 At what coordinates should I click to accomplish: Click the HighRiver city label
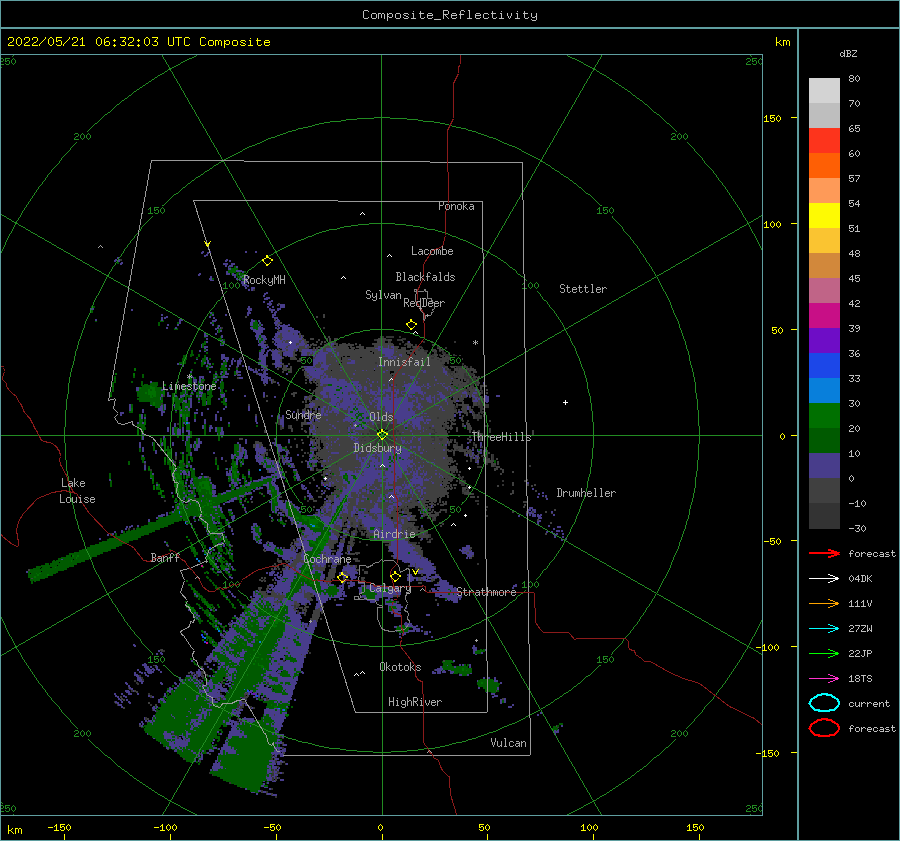pyautogui.click(x=415, y=702)
